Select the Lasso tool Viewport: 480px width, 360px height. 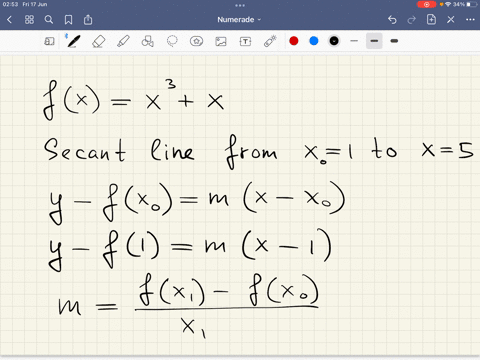[x=172, y=41]
